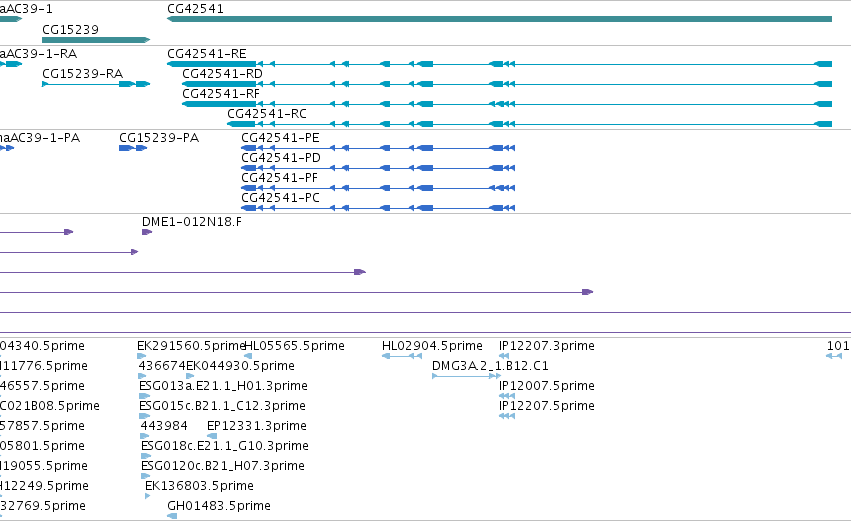
Task: Click the CG42541-PC protein label
Action: click(x=281, y=198)
